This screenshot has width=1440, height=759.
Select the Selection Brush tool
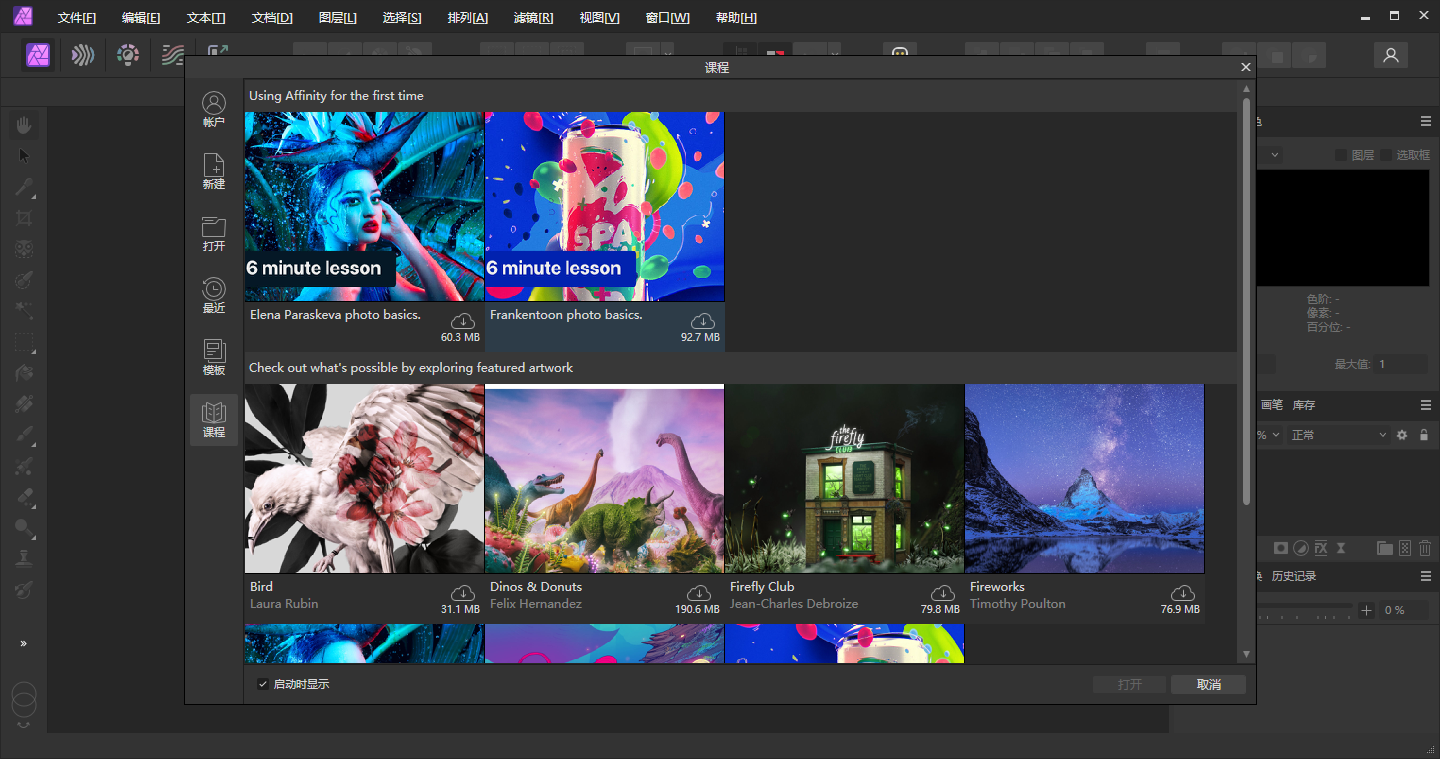(x=24, y=280)
